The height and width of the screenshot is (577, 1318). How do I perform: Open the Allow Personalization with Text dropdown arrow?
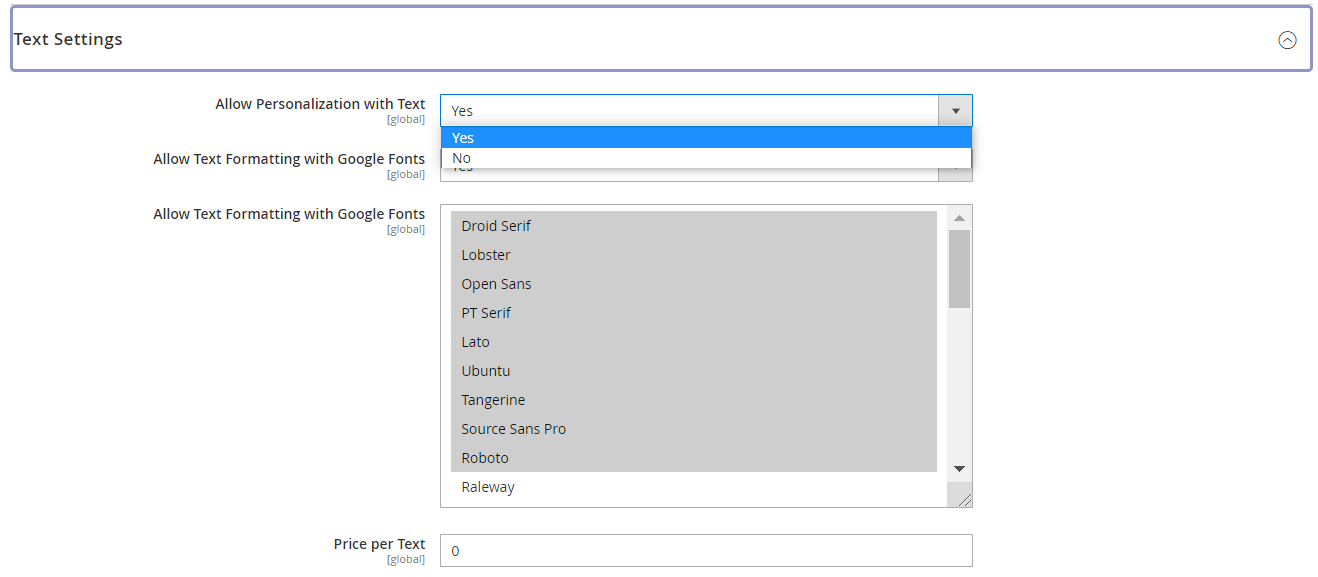pos(955,111)
